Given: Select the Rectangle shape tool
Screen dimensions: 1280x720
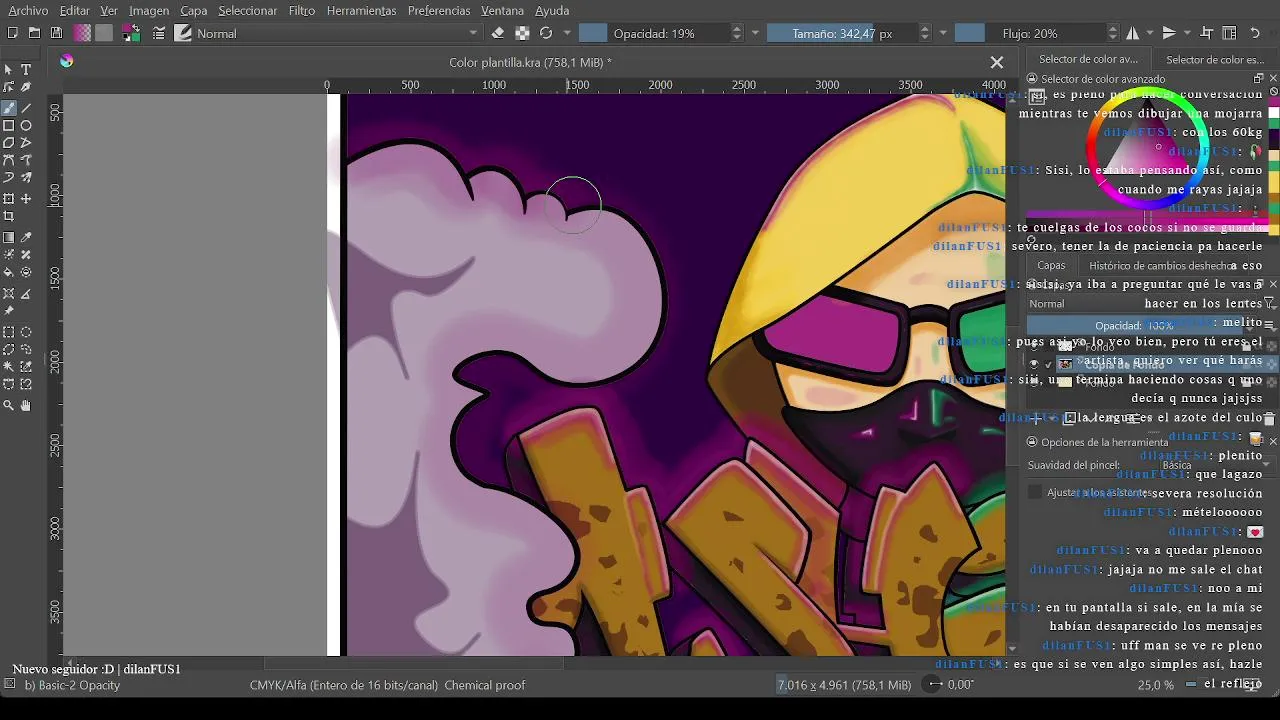Looking at the screenshot, I should point(9,126).
